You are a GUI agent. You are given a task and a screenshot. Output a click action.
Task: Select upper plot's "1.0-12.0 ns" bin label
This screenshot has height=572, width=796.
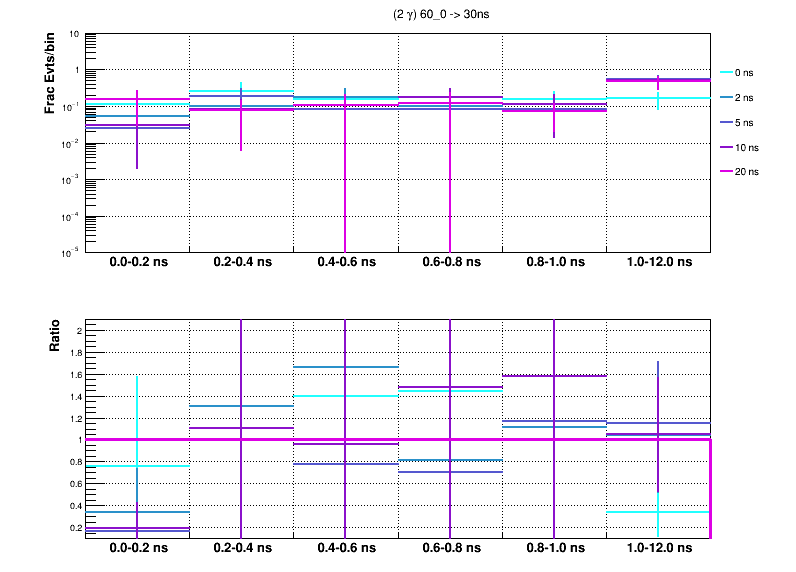click(x=658, y=262)
